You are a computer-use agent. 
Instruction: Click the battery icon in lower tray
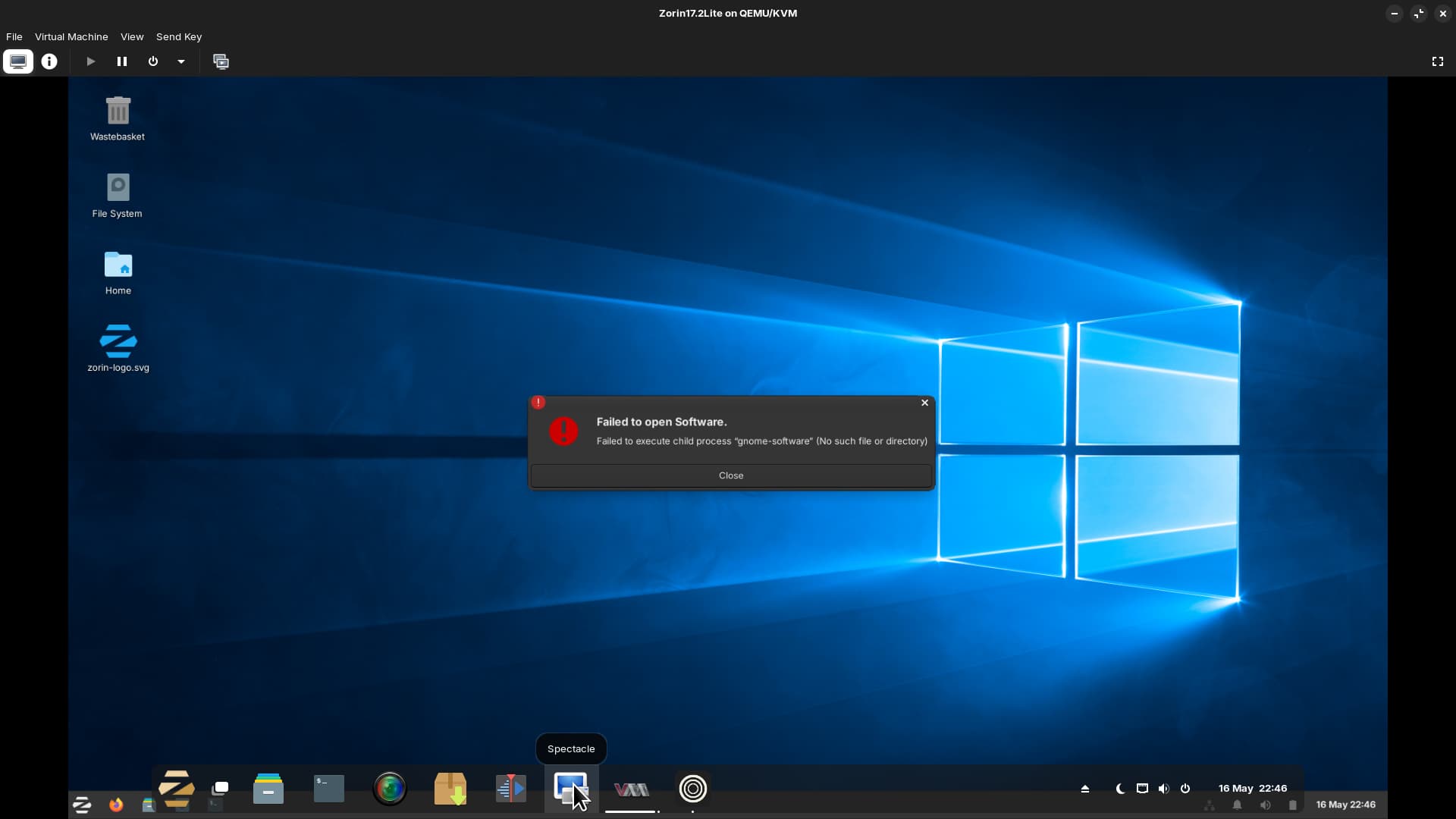[1293, 805]
